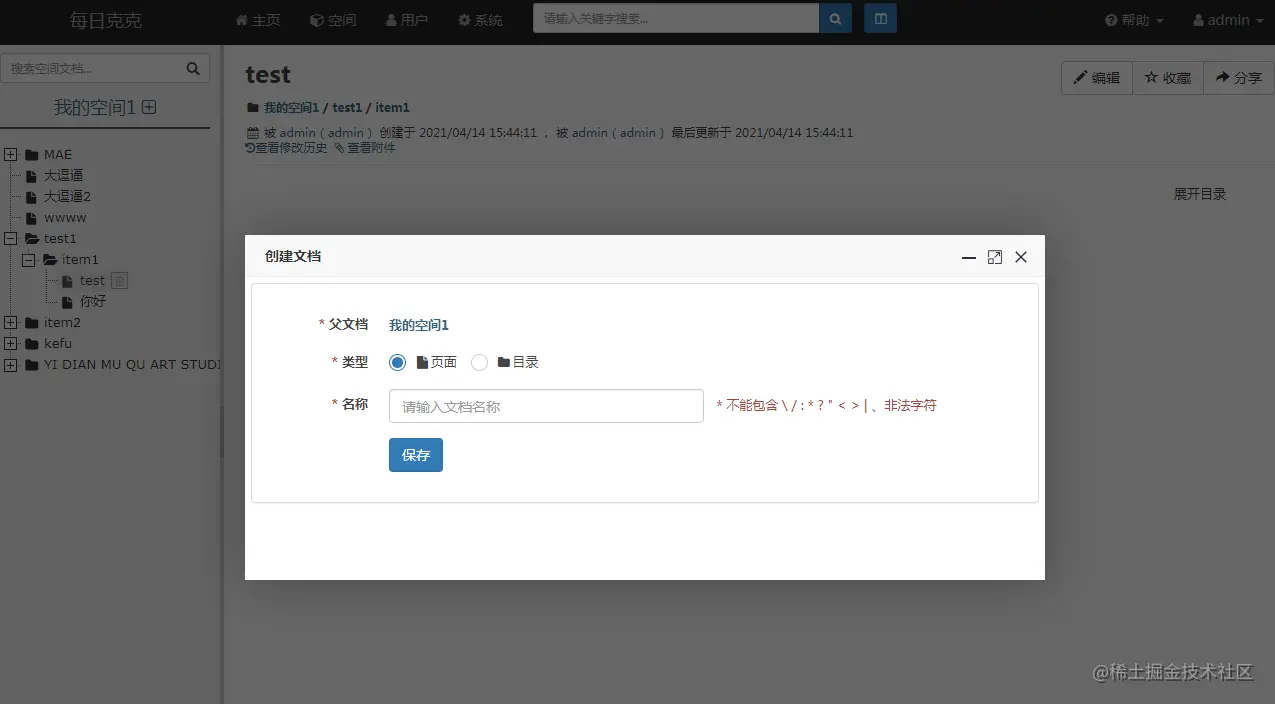The width and height of the screenshot is (1275, 704).
Task: Open 系统 in navbar
Action: click(481, 20)
